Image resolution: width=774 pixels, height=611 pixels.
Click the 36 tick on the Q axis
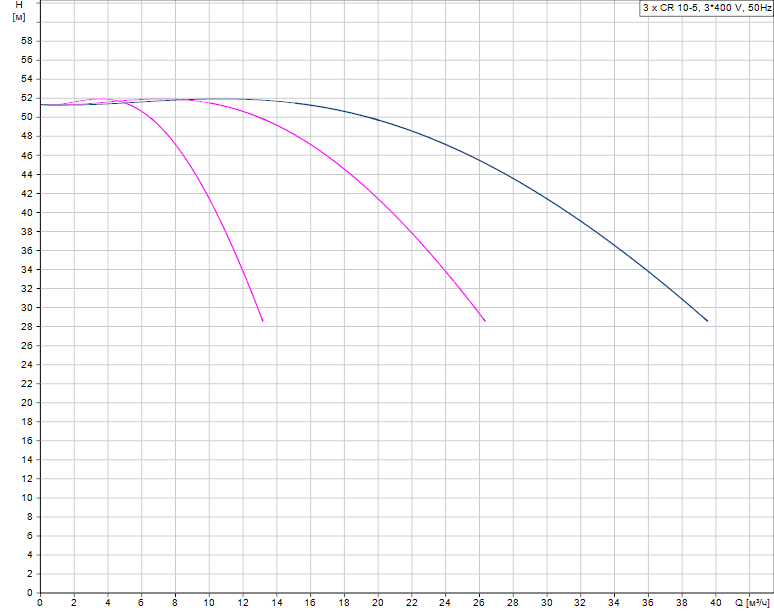click(x=648, y=603)
